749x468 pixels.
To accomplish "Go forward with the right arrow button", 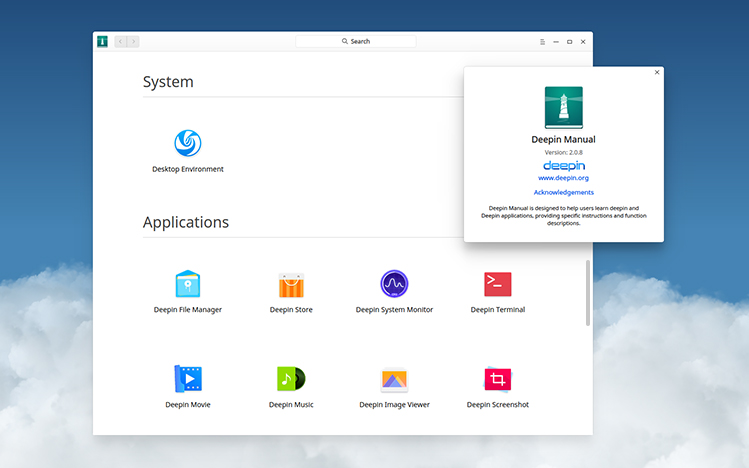I will [x=133, y=42].
